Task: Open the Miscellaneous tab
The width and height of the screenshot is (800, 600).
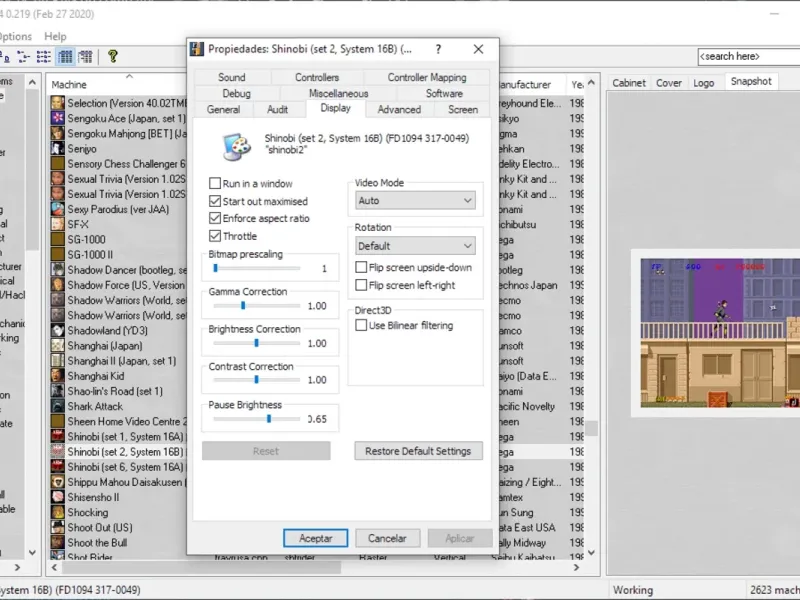Action: point(338,93)
